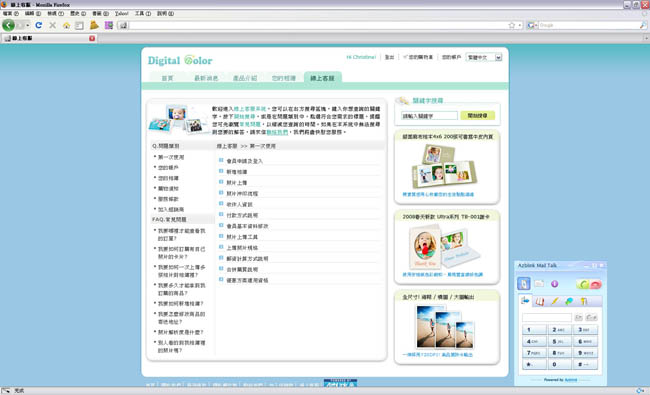The height and width of the screenshot is (395, 650).
Task: Click the link under the photo book image
Action: click(438, 194)
